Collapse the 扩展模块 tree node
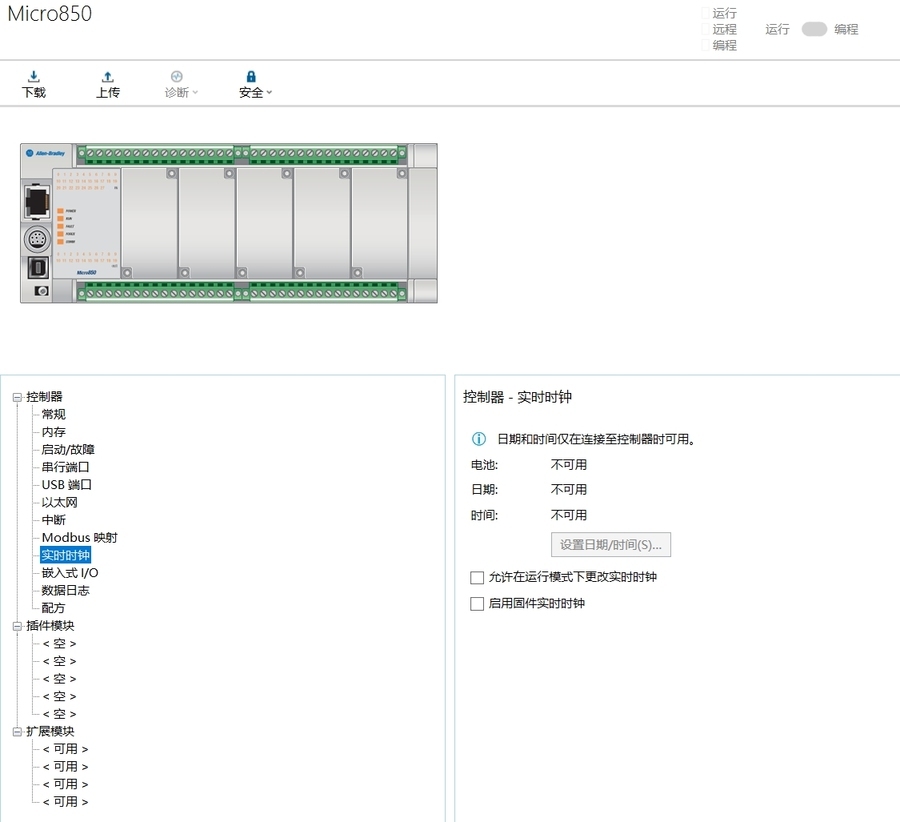This screenshot has width=900, height=822. pyautogui.click(x=17, y=732)
